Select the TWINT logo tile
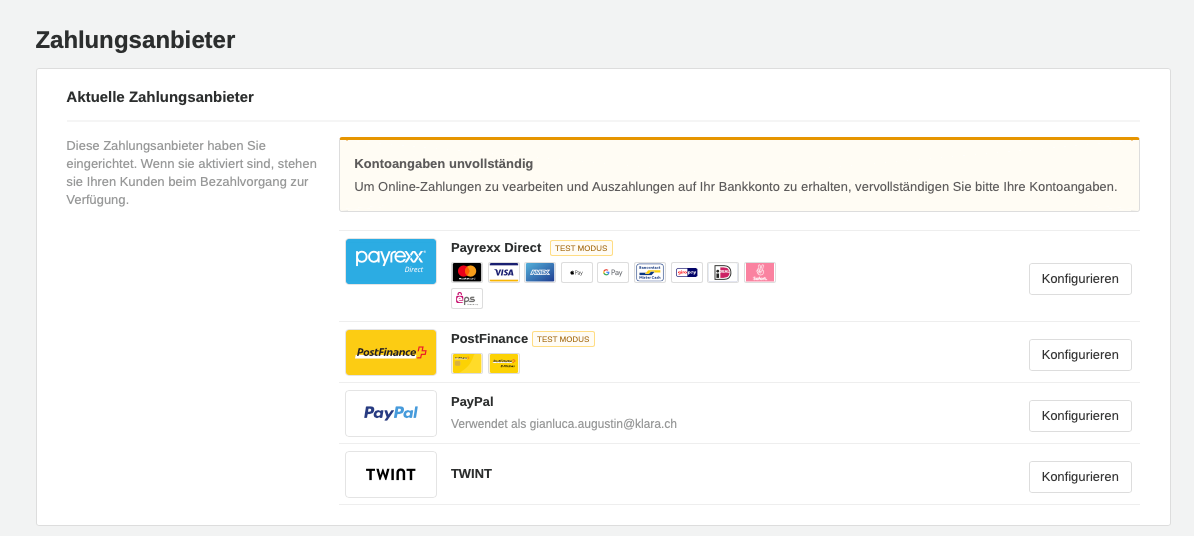This screenshot has width=1194, height=536. pyautogui.click(x=391, y=474)
